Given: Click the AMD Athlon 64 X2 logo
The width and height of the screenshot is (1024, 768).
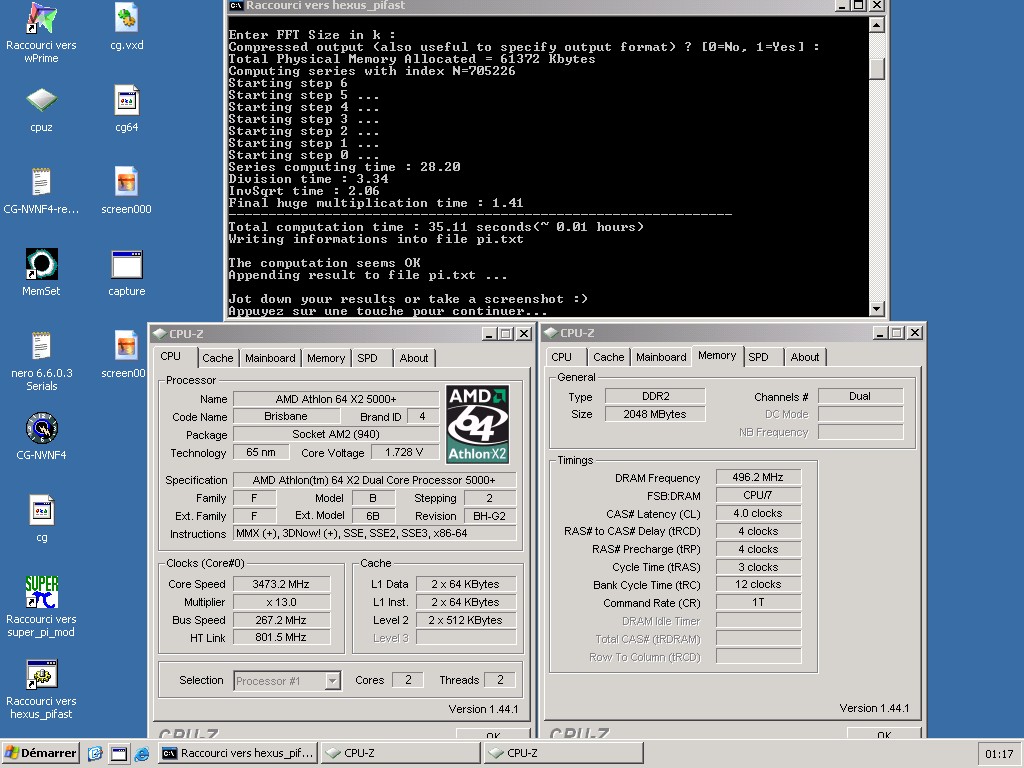Looking at the screenshot, I should [x=477, y=424].
